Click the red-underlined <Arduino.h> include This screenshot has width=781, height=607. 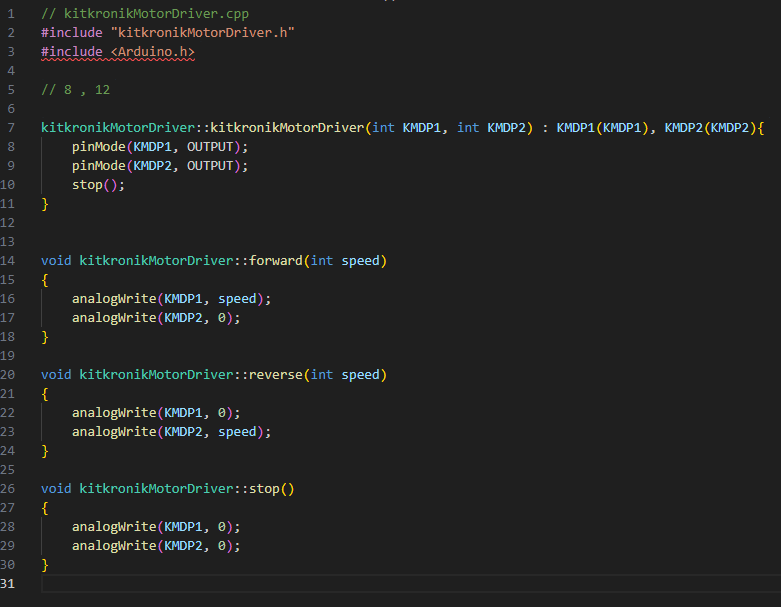pos(152,52)
